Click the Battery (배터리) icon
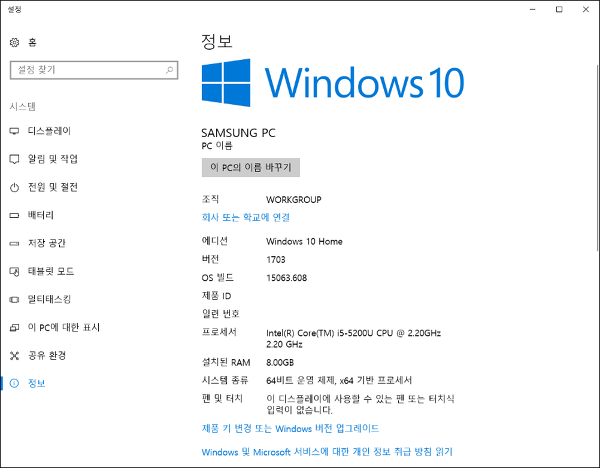The height and width of the screenshot is (468, 600). pos(14,215)
